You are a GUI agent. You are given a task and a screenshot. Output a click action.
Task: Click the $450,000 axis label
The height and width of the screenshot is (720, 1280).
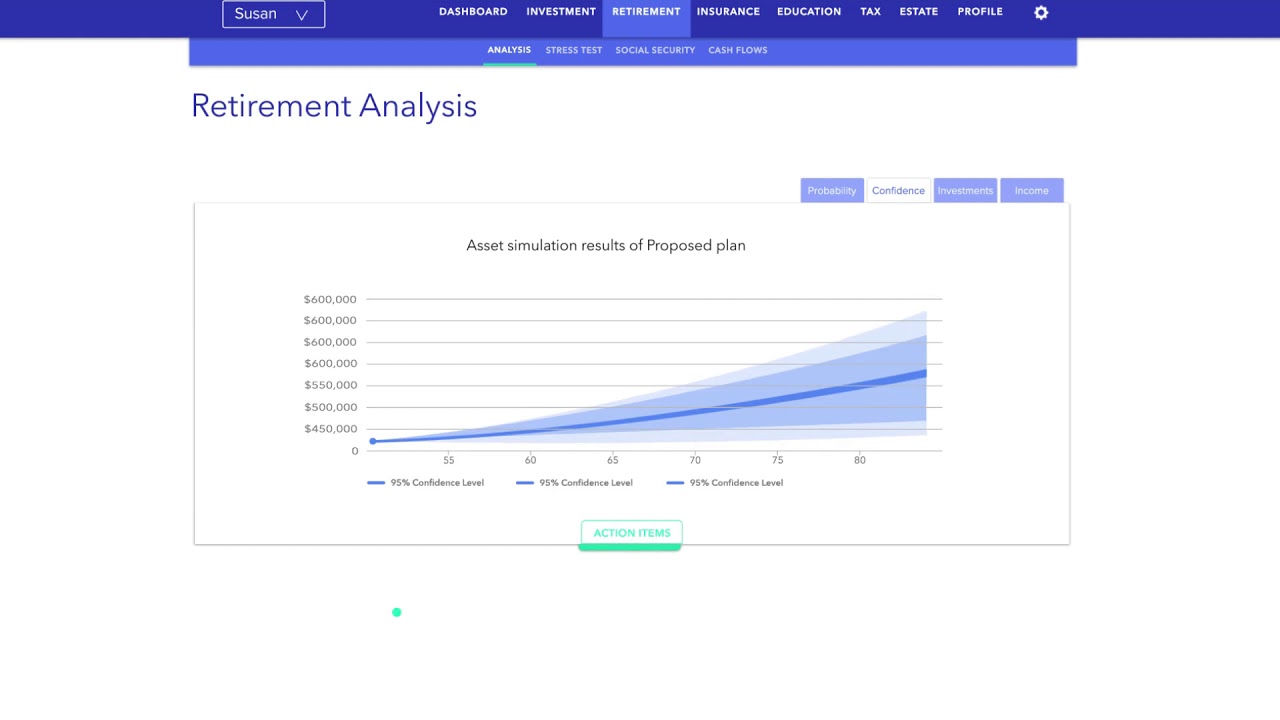pyautogui.click(x=330, y=429)
